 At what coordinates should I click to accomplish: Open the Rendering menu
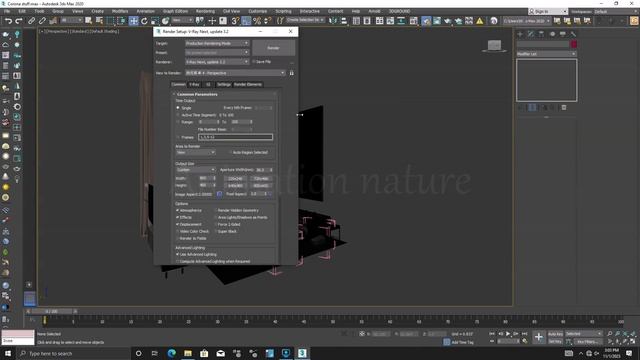pos(205,11)
